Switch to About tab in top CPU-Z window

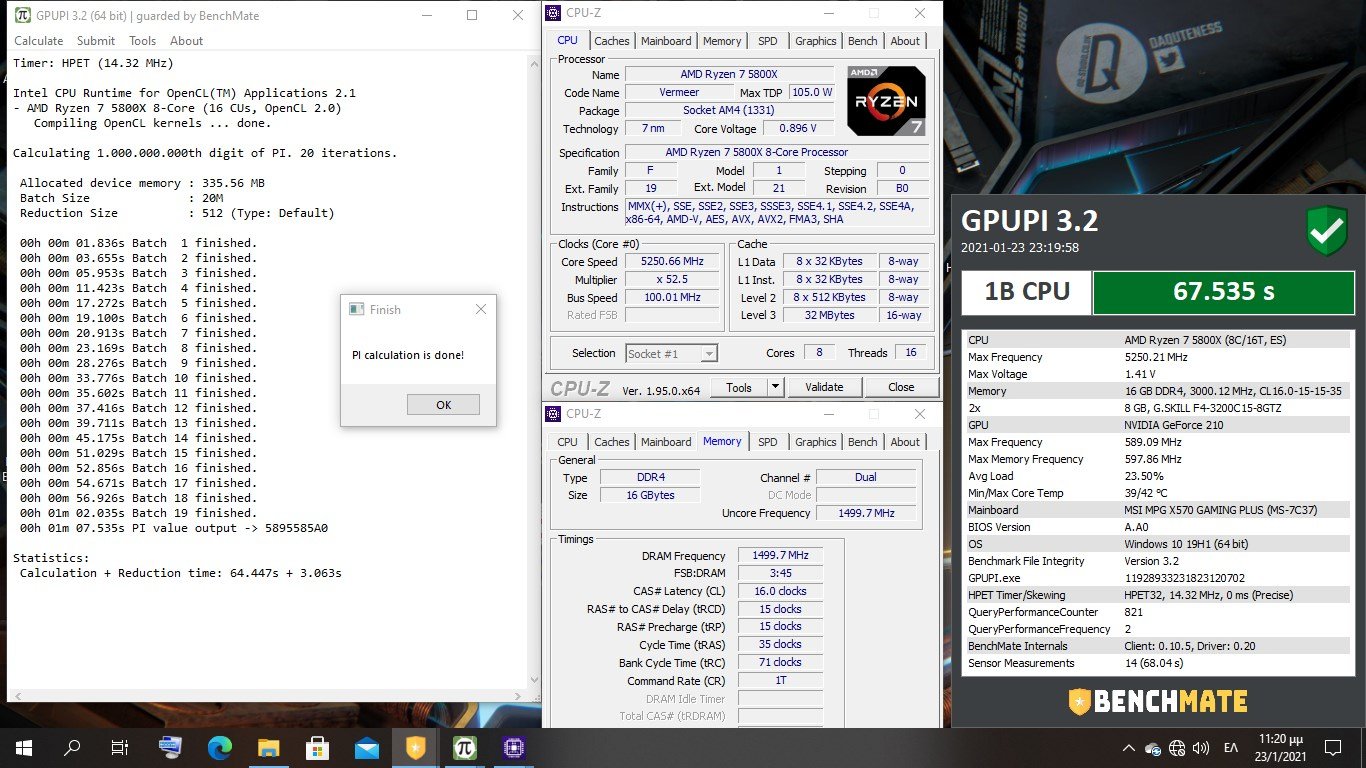pyautogui.click(x=905, y=41)
